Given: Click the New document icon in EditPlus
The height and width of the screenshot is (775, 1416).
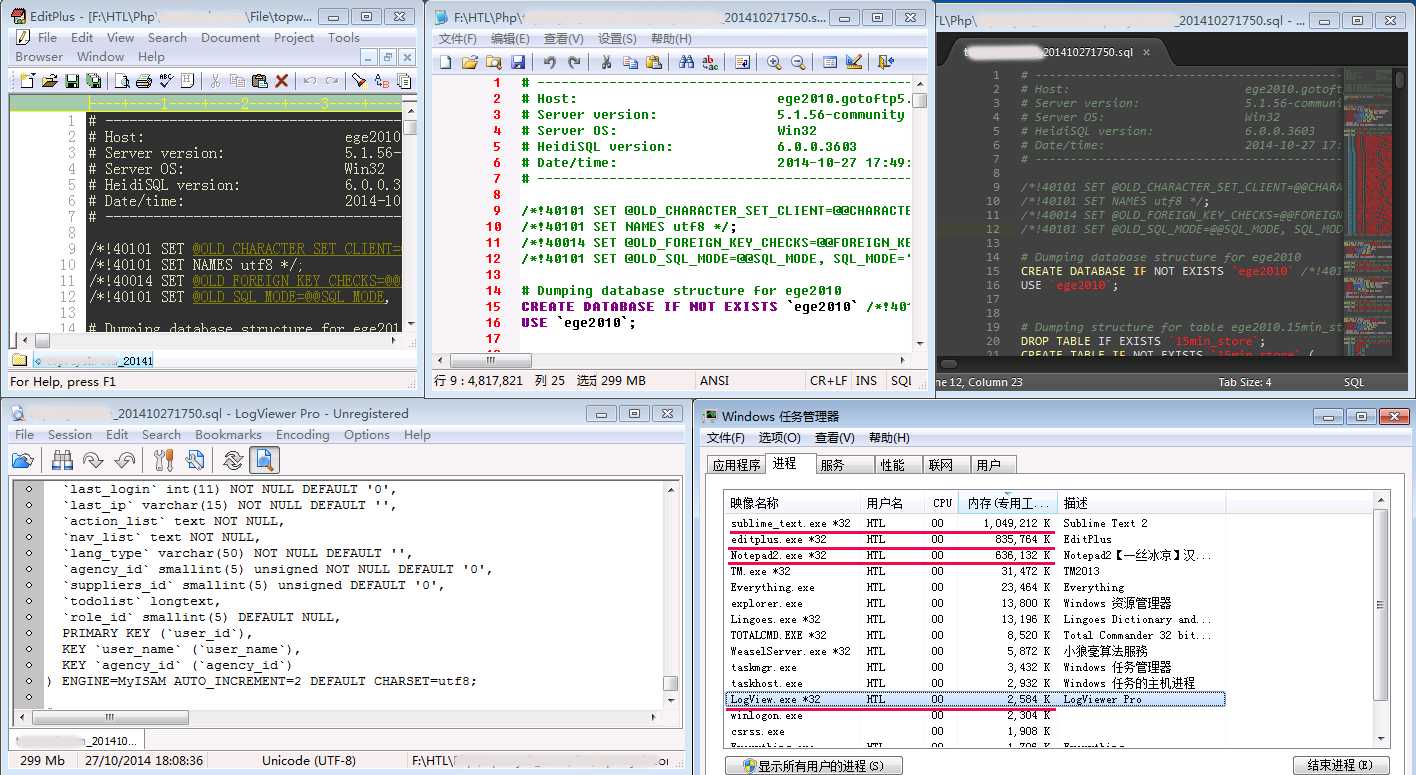Looking at the screenshot, I should tap(27, 81).
